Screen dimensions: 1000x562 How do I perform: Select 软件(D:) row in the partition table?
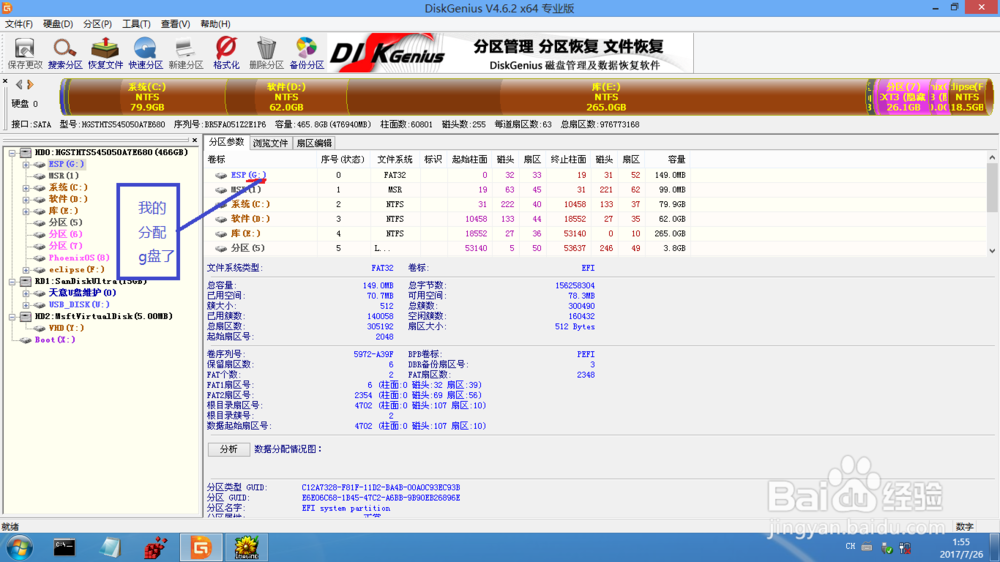tap(446, 219)
